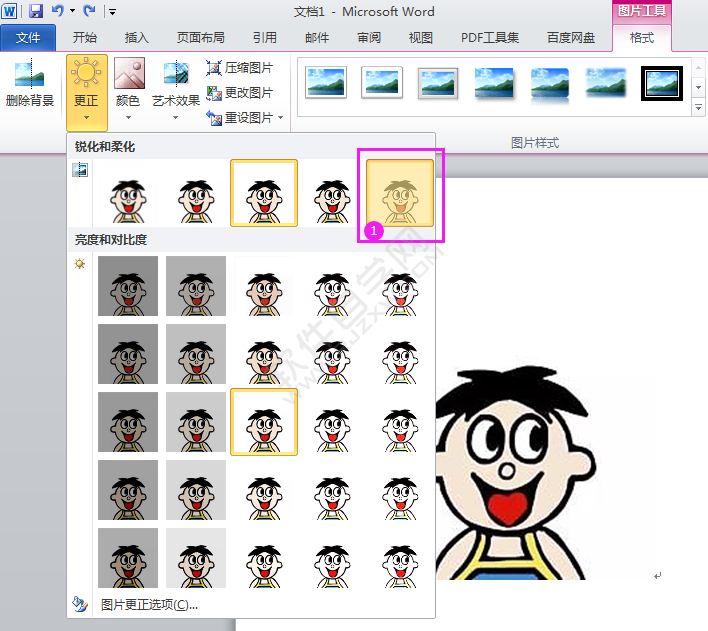Open the customize quick access toolbar dropdown
The width and height of the screenshot is (708, 631).
click(x=112, y=12)
